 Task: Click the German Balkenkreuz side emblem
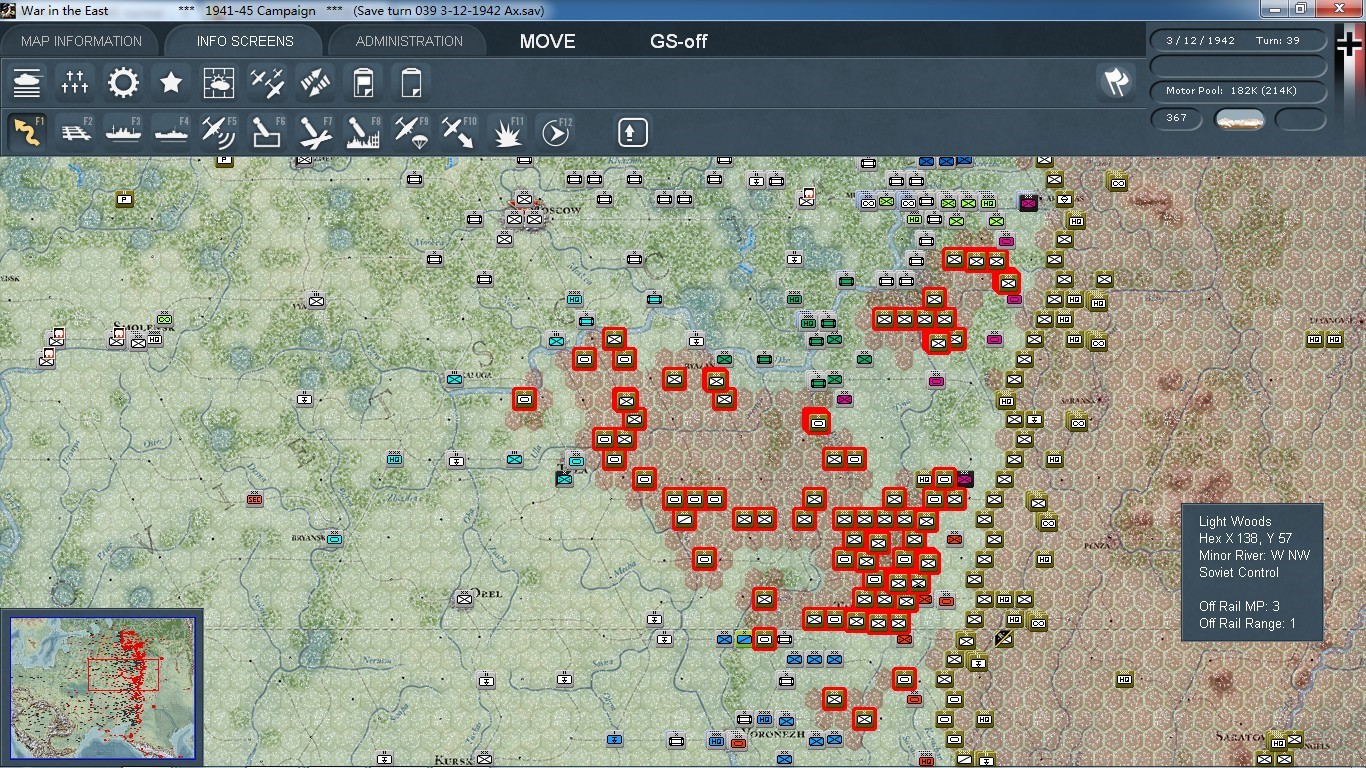pyautogui.click(x=1348, y=45)
